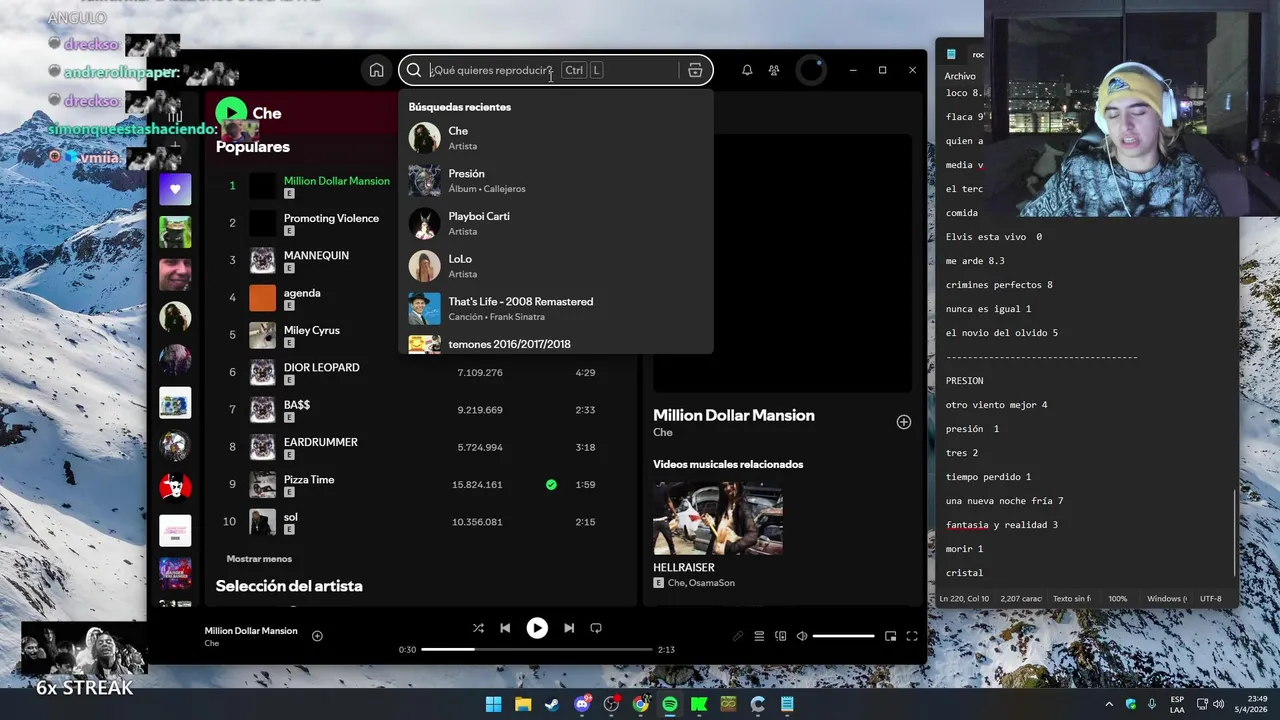Click zoom level '100%' in Notepad status bar

pyautogui.click(x=1117, y=599)
